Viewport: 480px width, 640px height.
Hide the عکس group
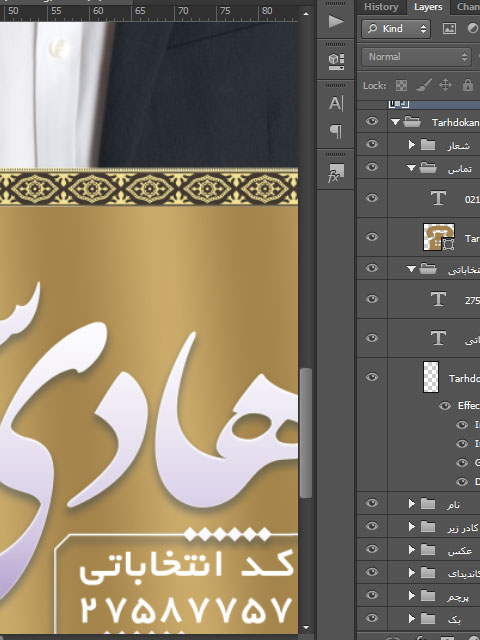(x=372, y=549)
